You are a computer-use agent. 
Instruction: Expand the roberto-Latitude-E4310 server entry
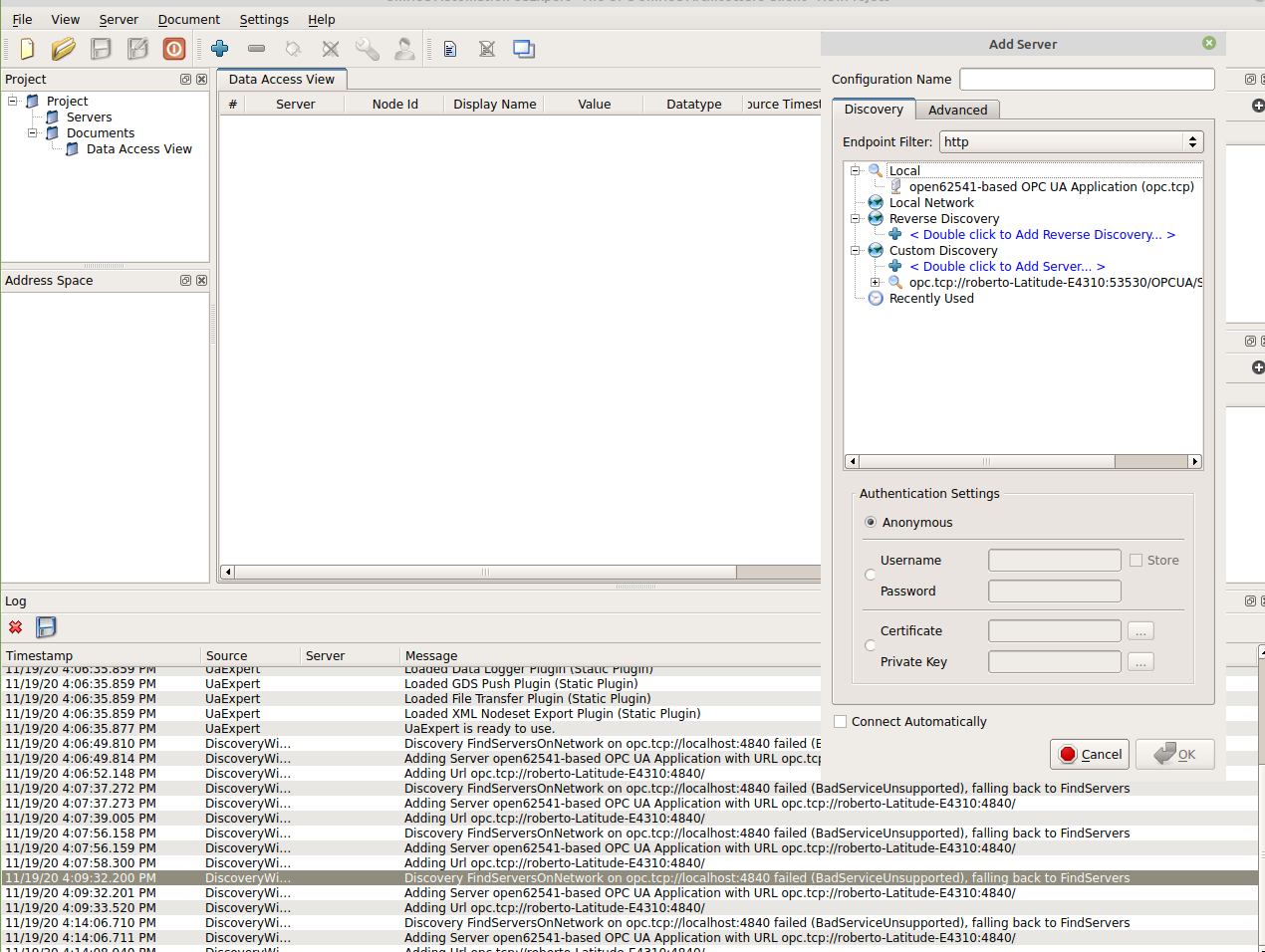(876, 282)
